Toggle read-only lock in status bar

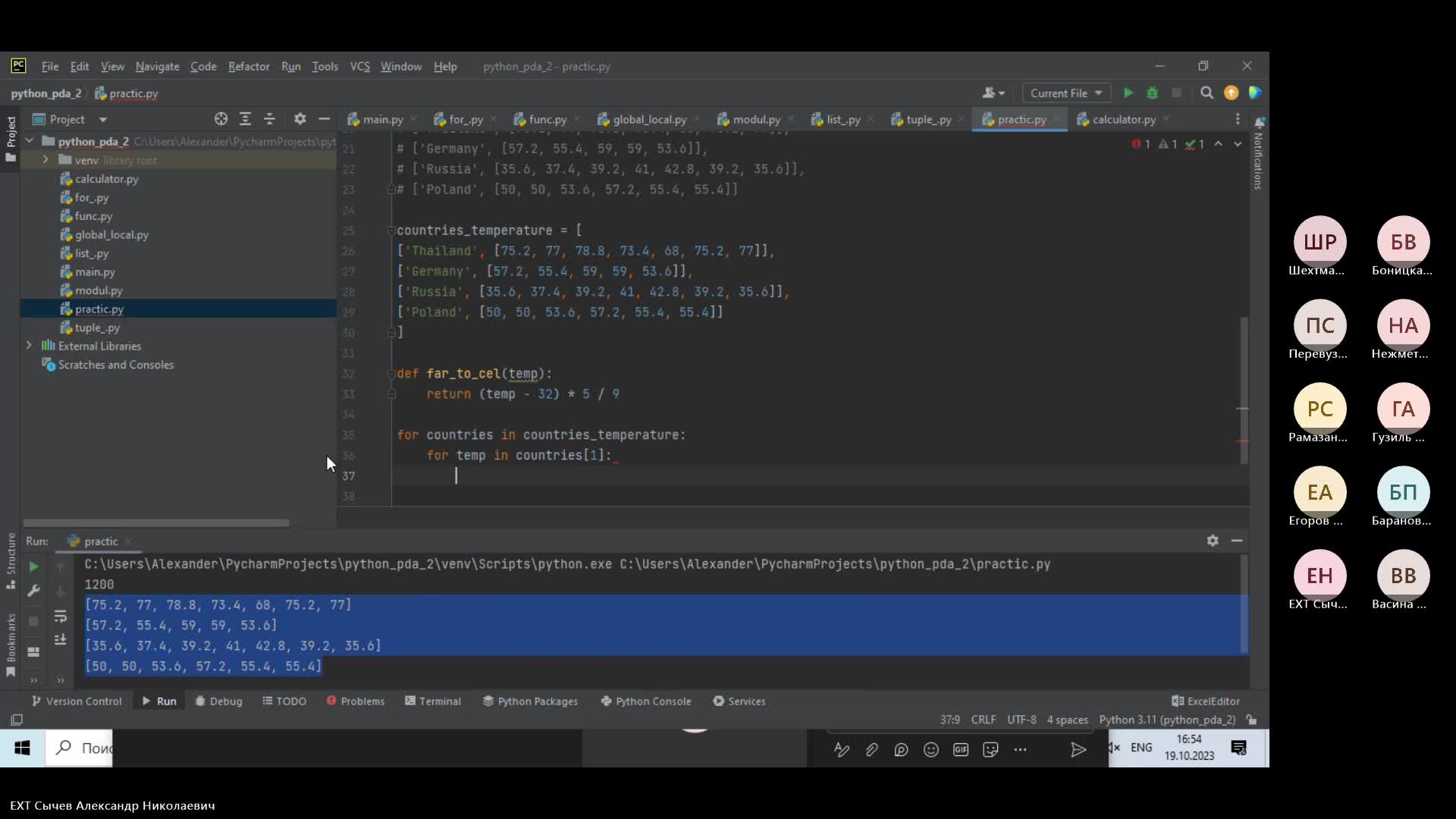pyautogui.click(x=1251, y=720)
